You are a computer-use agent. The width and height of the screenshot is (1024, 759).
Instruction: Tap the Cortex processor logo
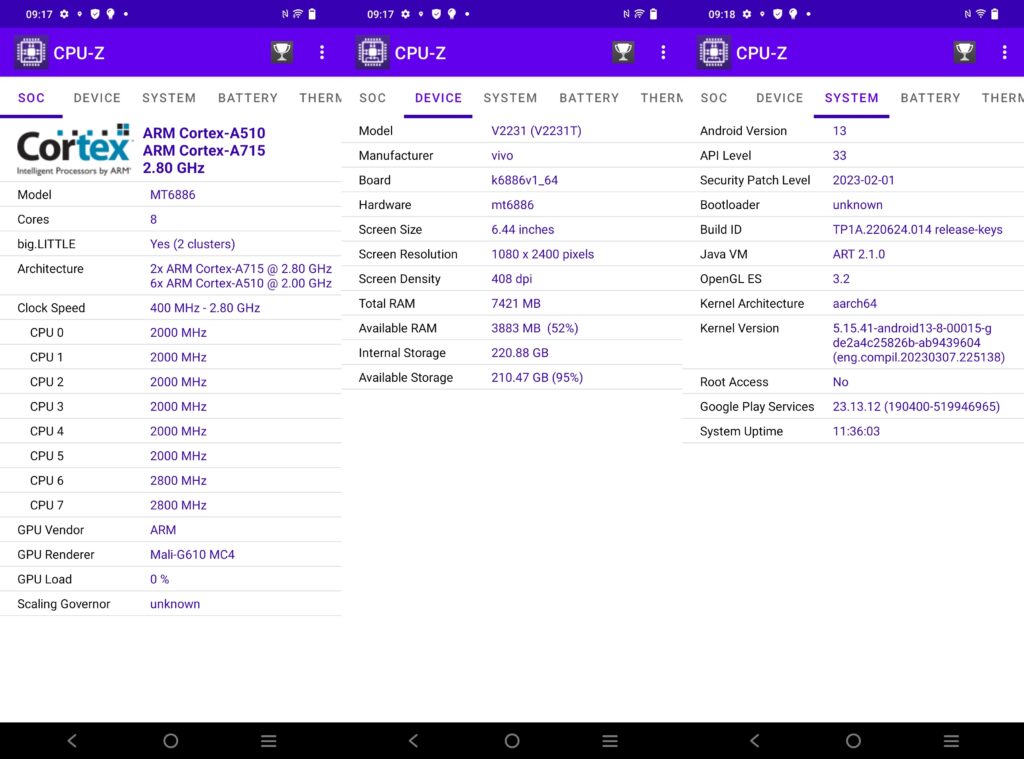click(x=74, y=150)
